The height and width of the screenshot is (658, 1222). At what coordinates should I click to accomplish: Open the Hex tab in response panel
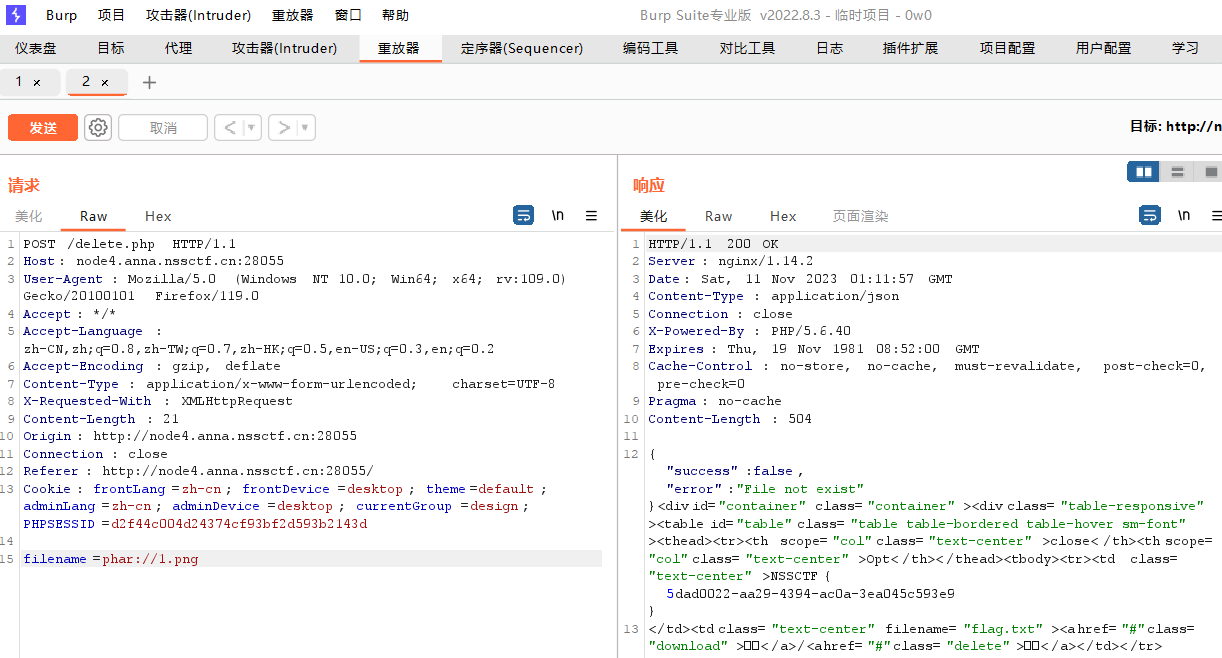pos(782,216)
